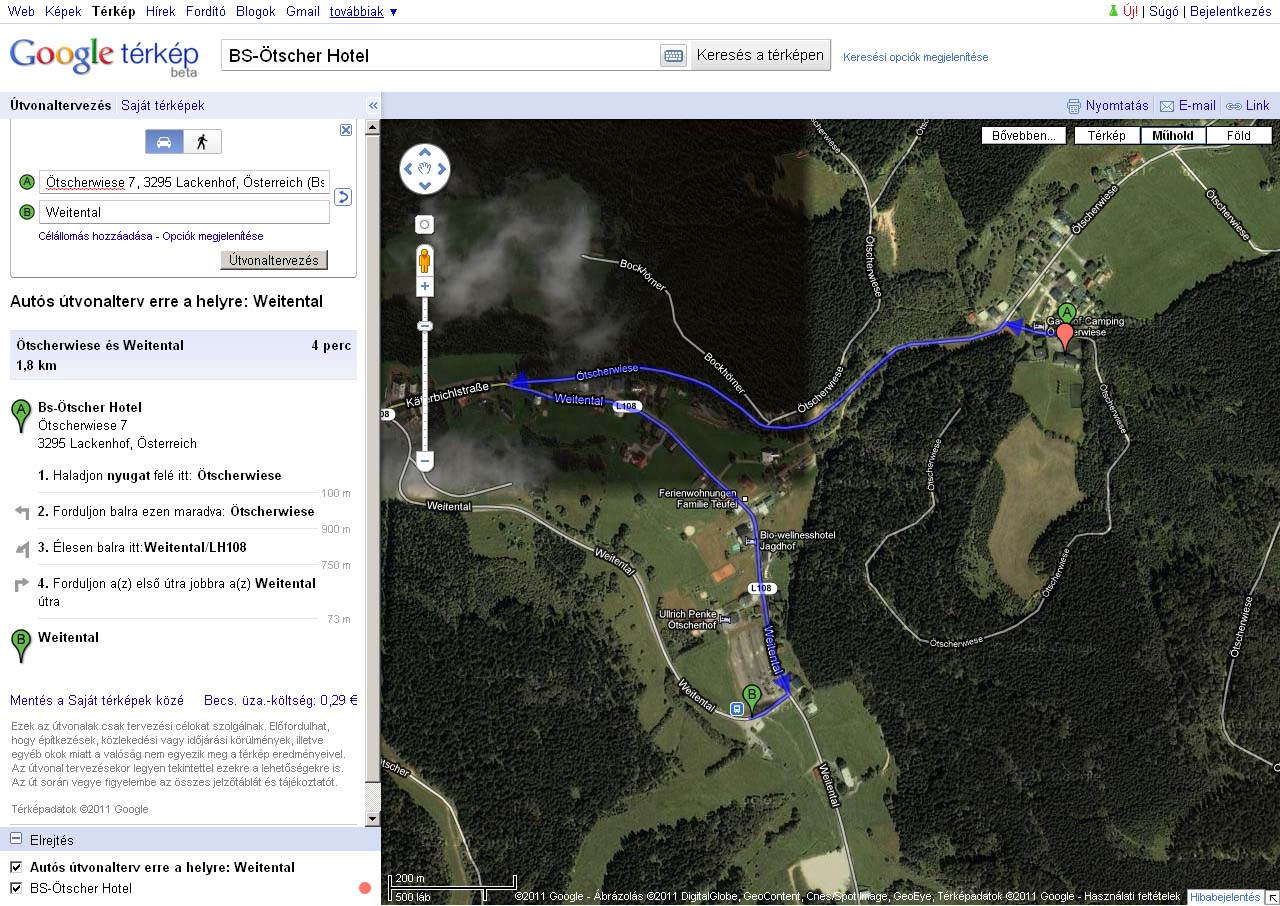Click the Keresés a térképen button
Viewport: 1280px width, 906px height.
point(761,55)
